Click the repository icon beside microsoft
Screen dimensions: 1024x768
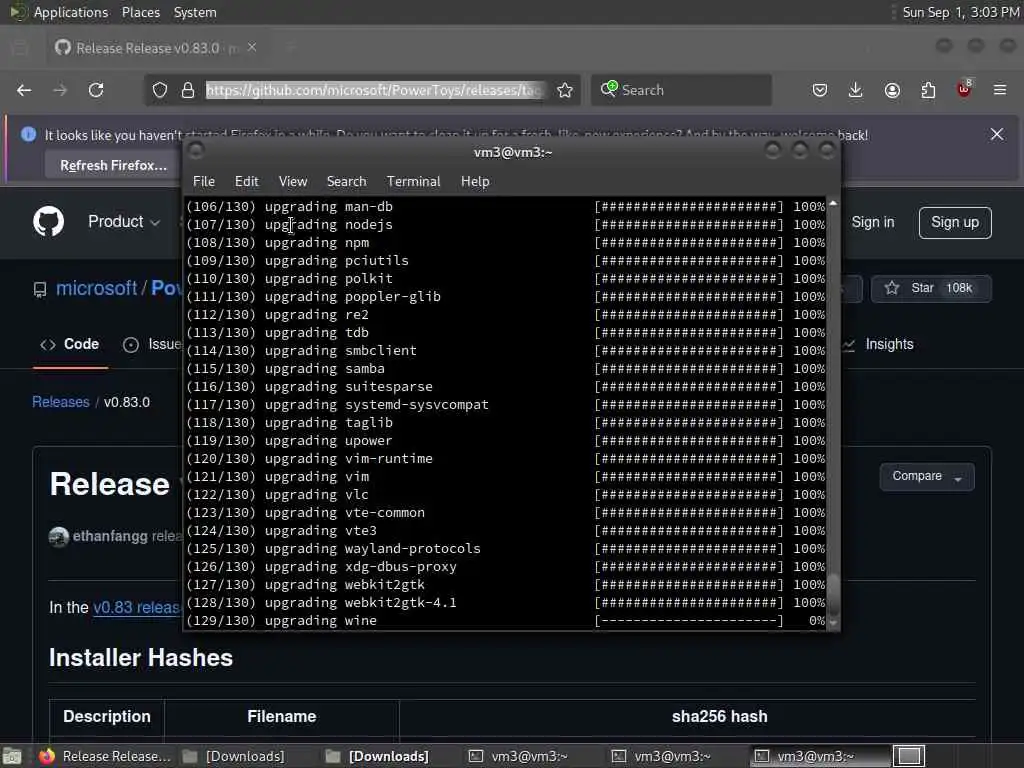[40, 289]
